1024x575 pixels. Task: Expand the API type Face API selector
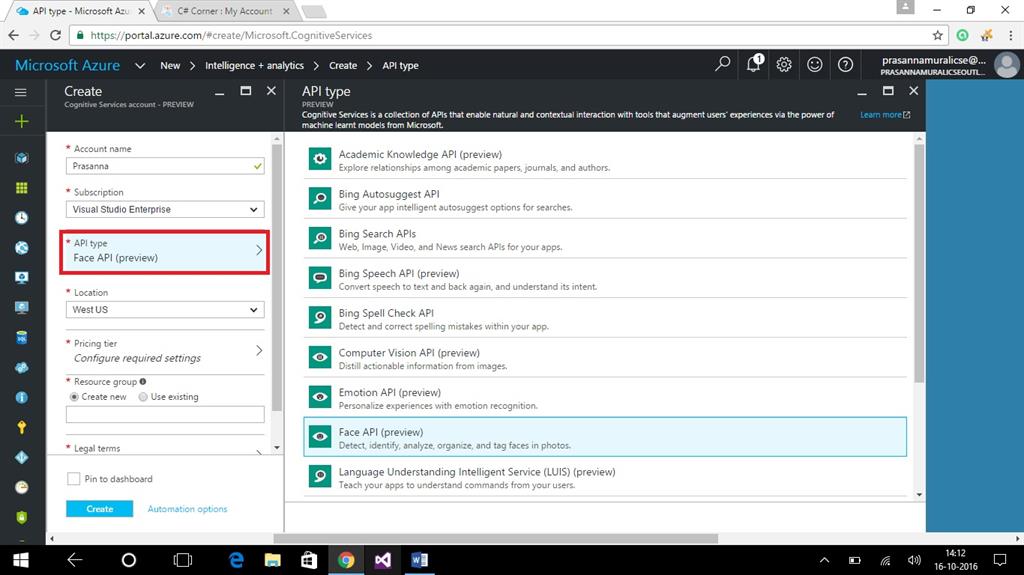165,251
